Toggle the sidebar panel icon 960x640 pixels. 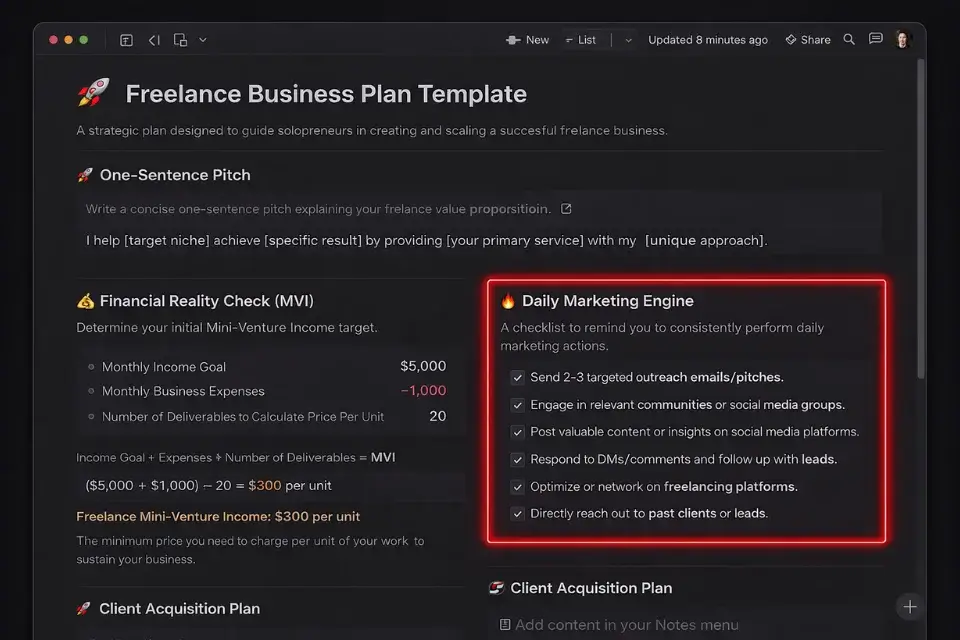coord(126,39)
